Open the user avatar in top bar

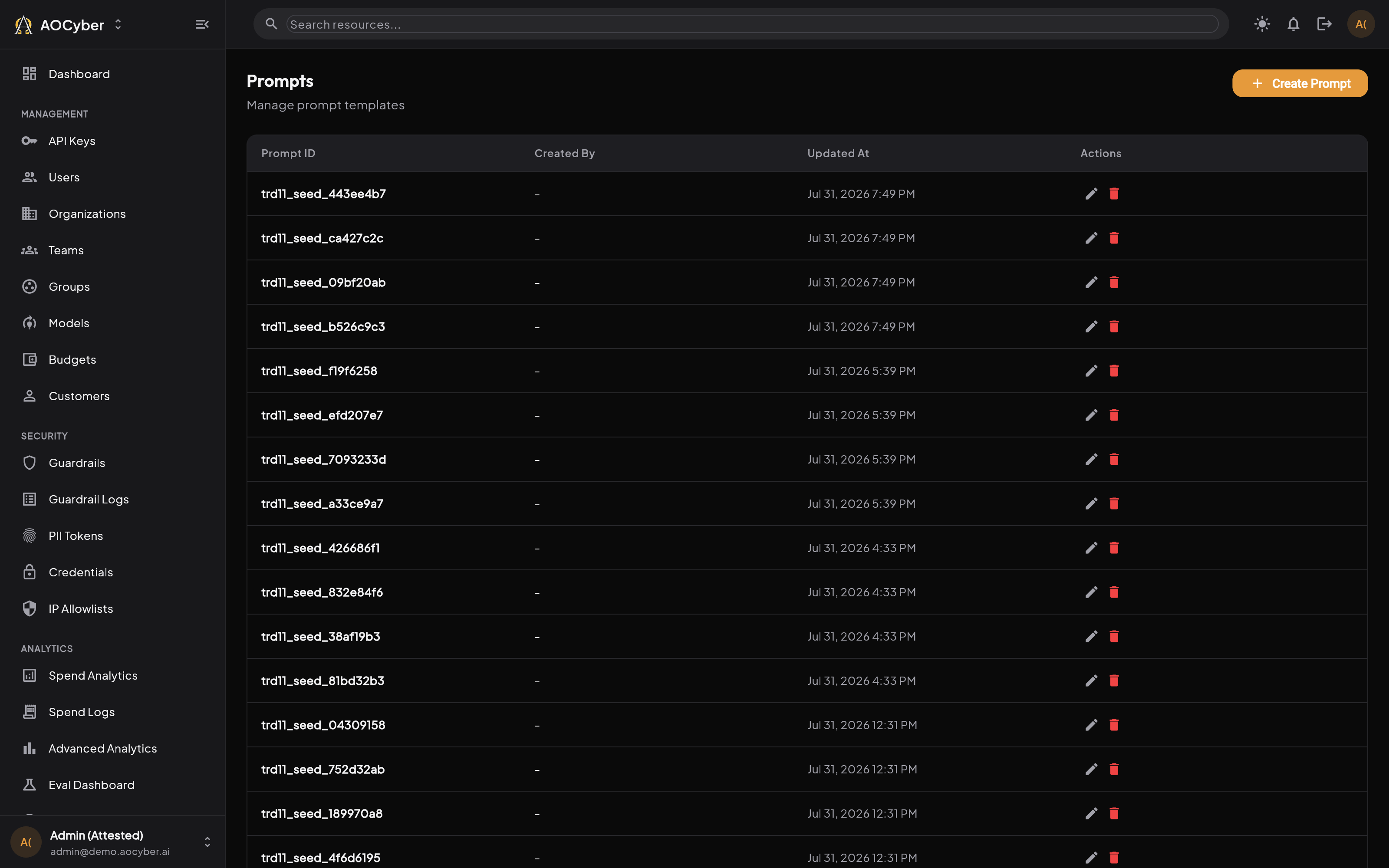pyautogui.click(x=1360, y=24)
